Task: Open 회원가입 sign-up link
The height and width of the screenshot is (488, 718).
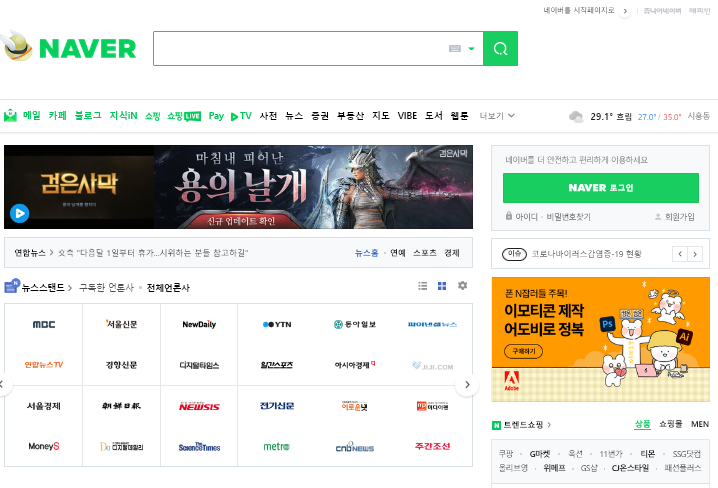Action: coord(680,217)
